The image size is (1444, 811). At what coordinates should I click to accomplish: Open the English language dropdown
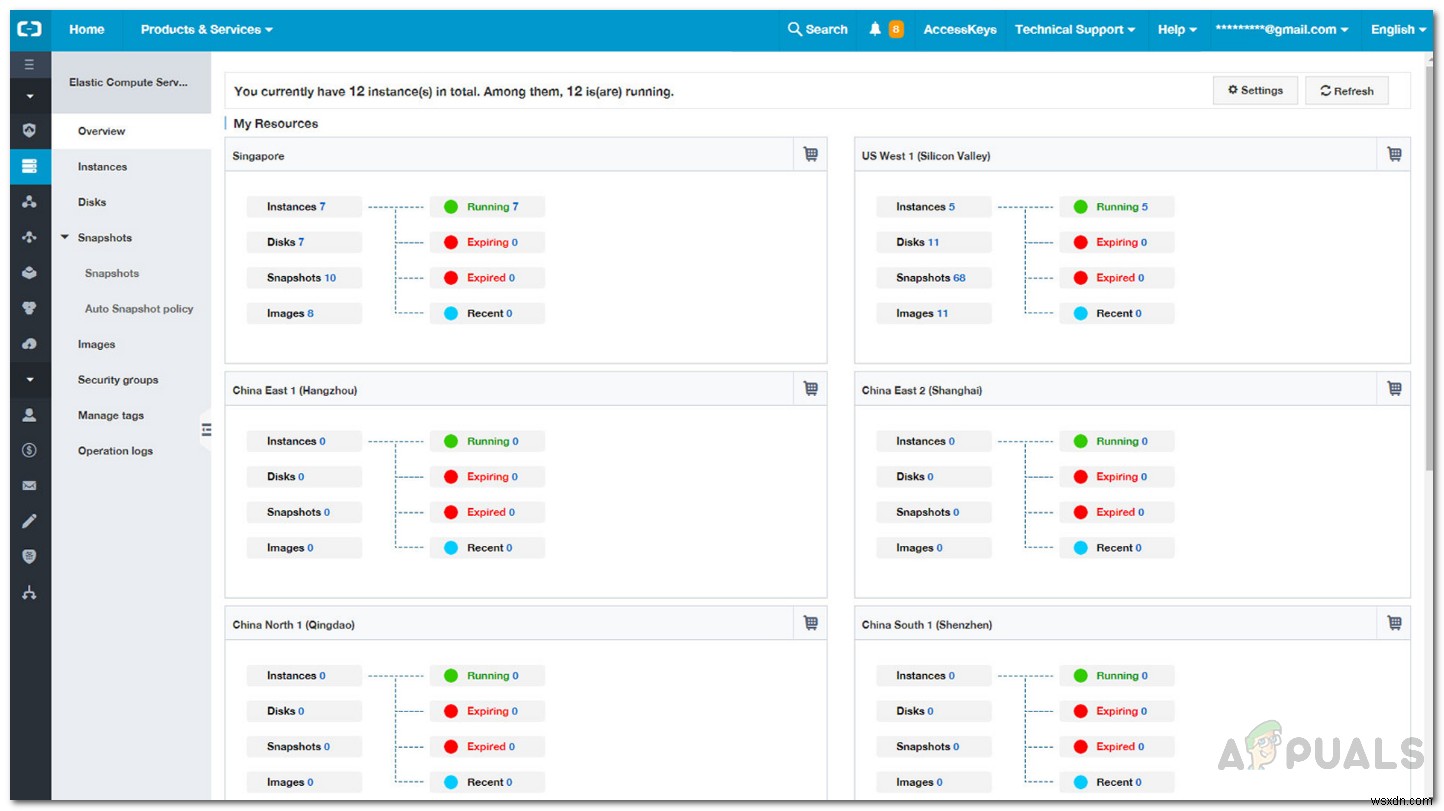click(x=1397, y=29)
